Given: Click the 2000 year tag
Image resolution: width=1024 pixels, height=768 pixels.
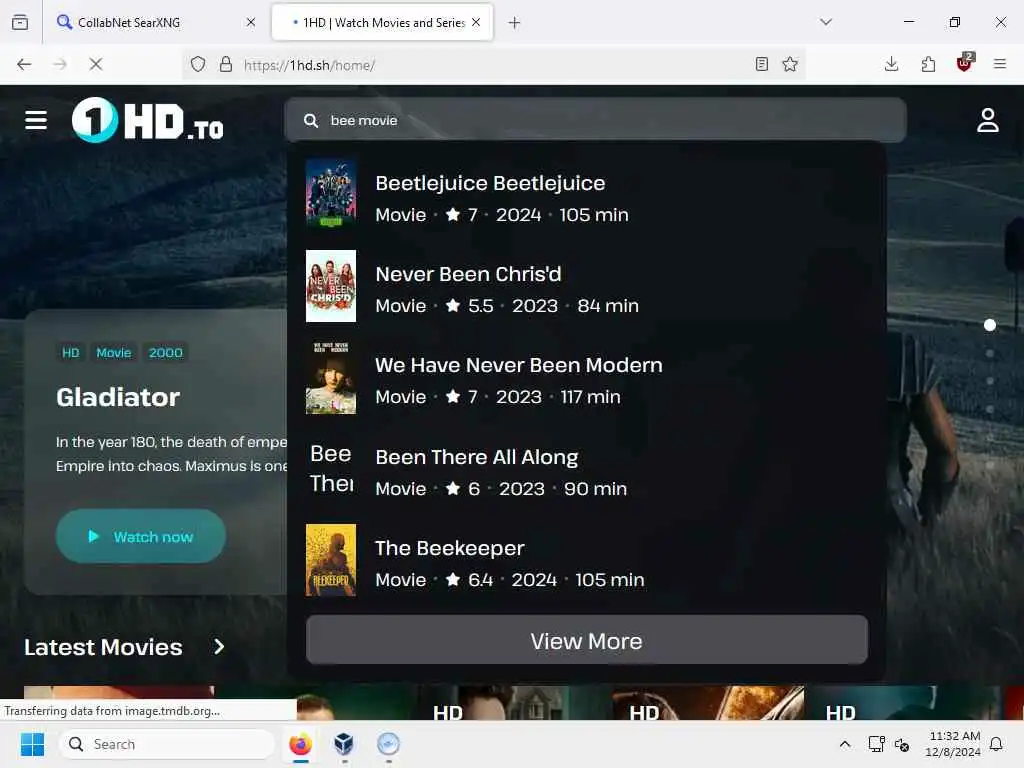Looking at the screenshot, I should click(165, 353).
